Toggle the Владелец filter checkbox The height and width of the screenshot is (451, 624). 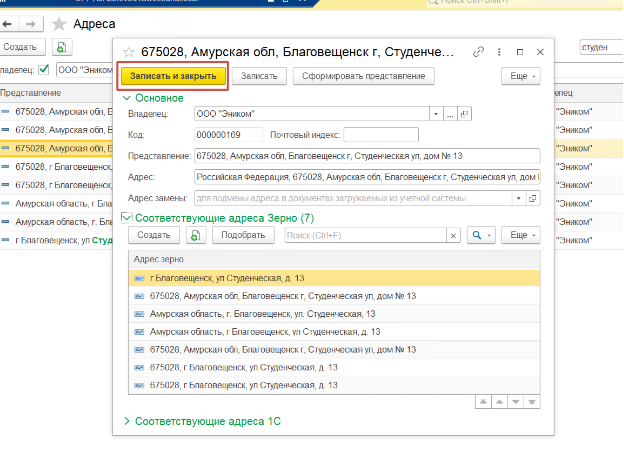point(43,70)
